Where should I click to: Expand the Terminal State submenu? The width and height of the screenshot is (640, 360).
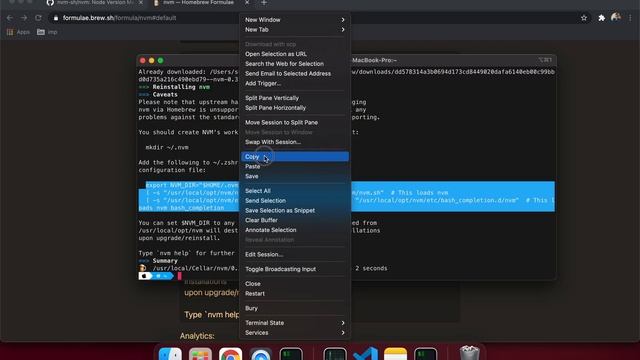[x=294, y=323]
